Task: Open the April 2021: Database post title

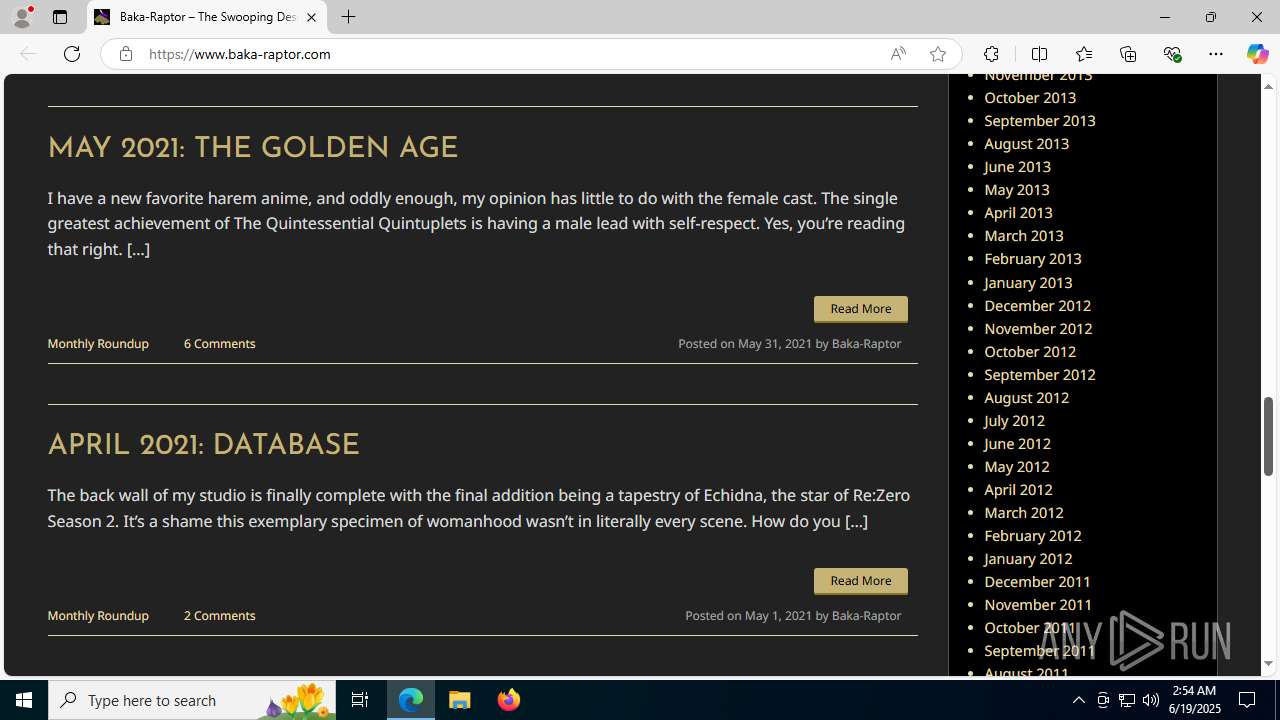Action: point(203,446)
